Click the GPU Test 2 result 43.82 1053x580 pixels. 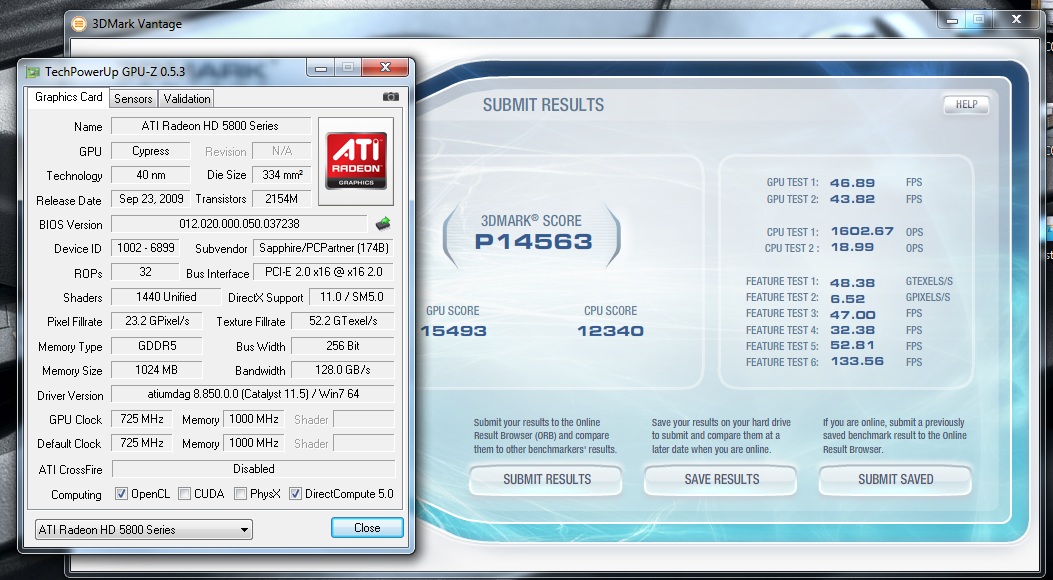click(852, 199)
